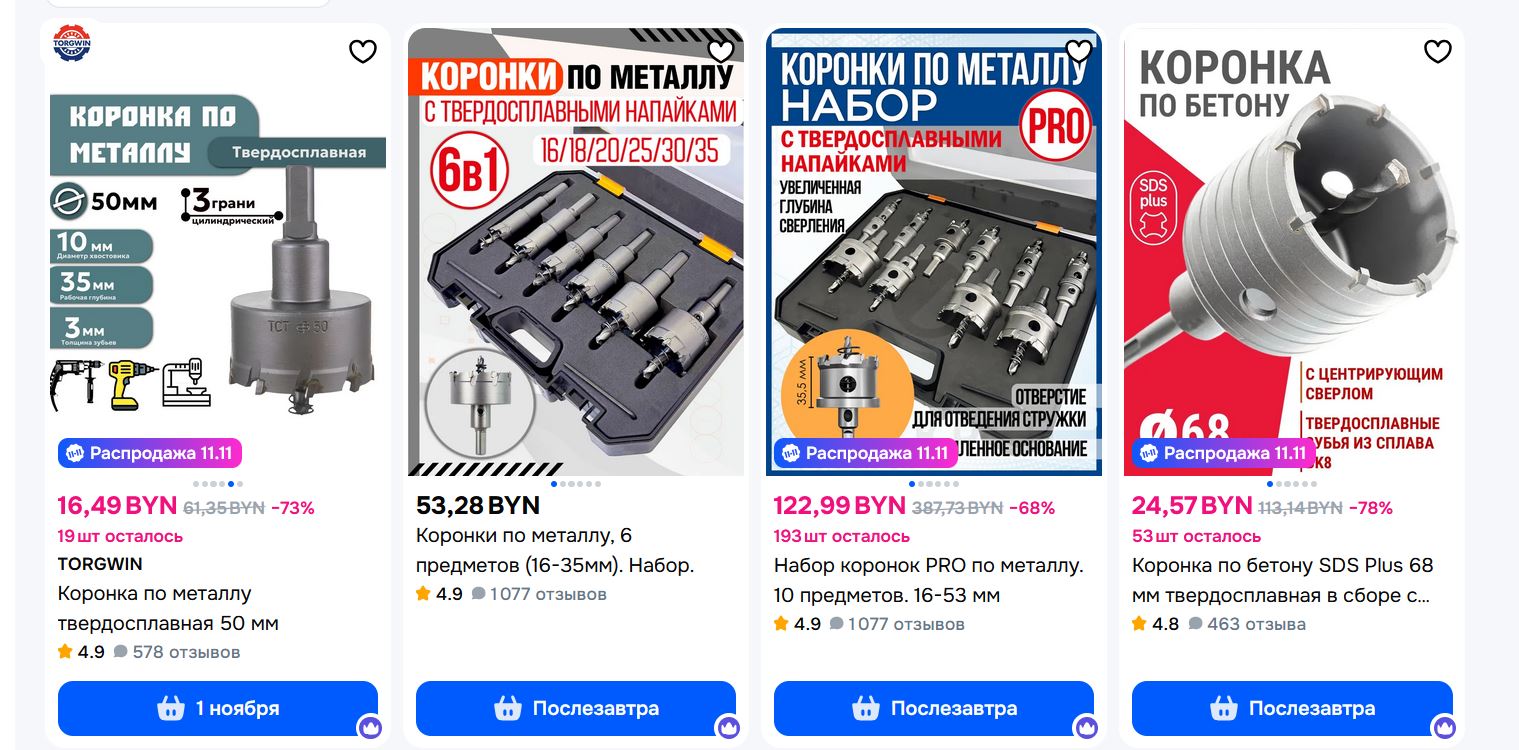Add the PRO 10-piece set to favorites
This screenshot has height=750, width=1519.
[1079, 51]
